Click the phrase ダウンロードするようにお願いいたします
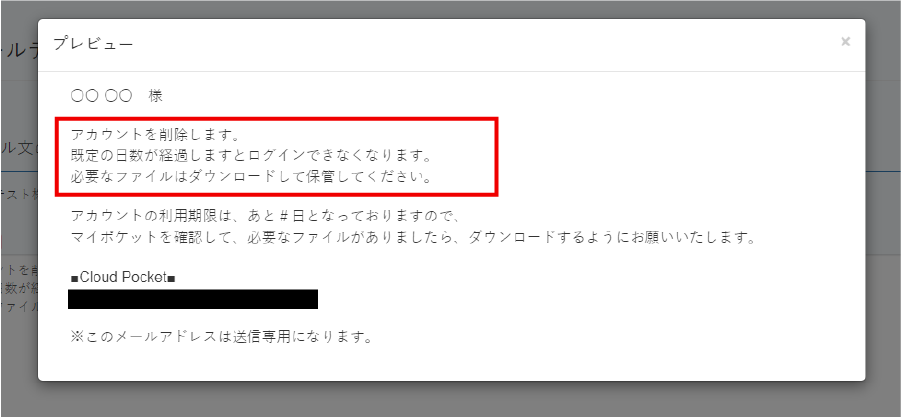The image size is (901, 417). [612, 237]
